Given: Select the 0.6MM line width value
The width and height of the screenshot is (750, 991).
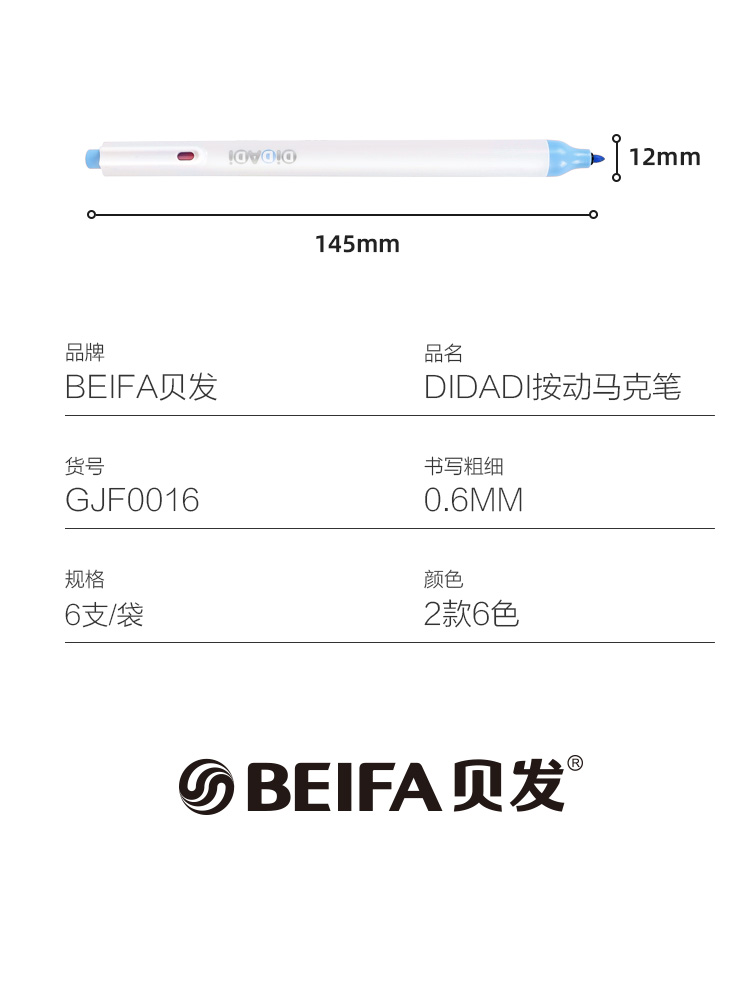Looking at the screenshot, I should tap(473, 500).
